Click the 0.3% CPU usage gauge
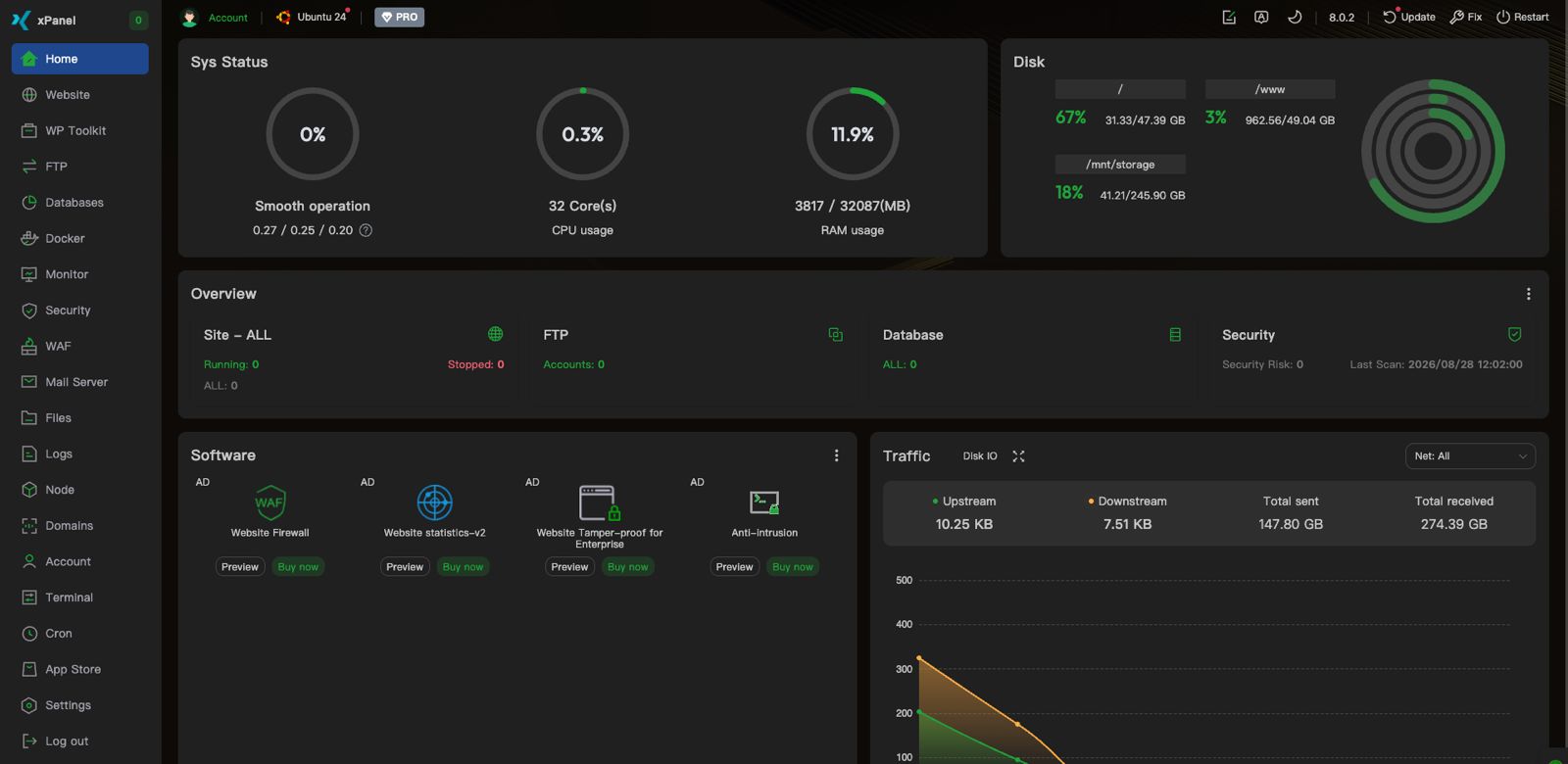The width and height of the screenshot is (1568, 764). 582,134
